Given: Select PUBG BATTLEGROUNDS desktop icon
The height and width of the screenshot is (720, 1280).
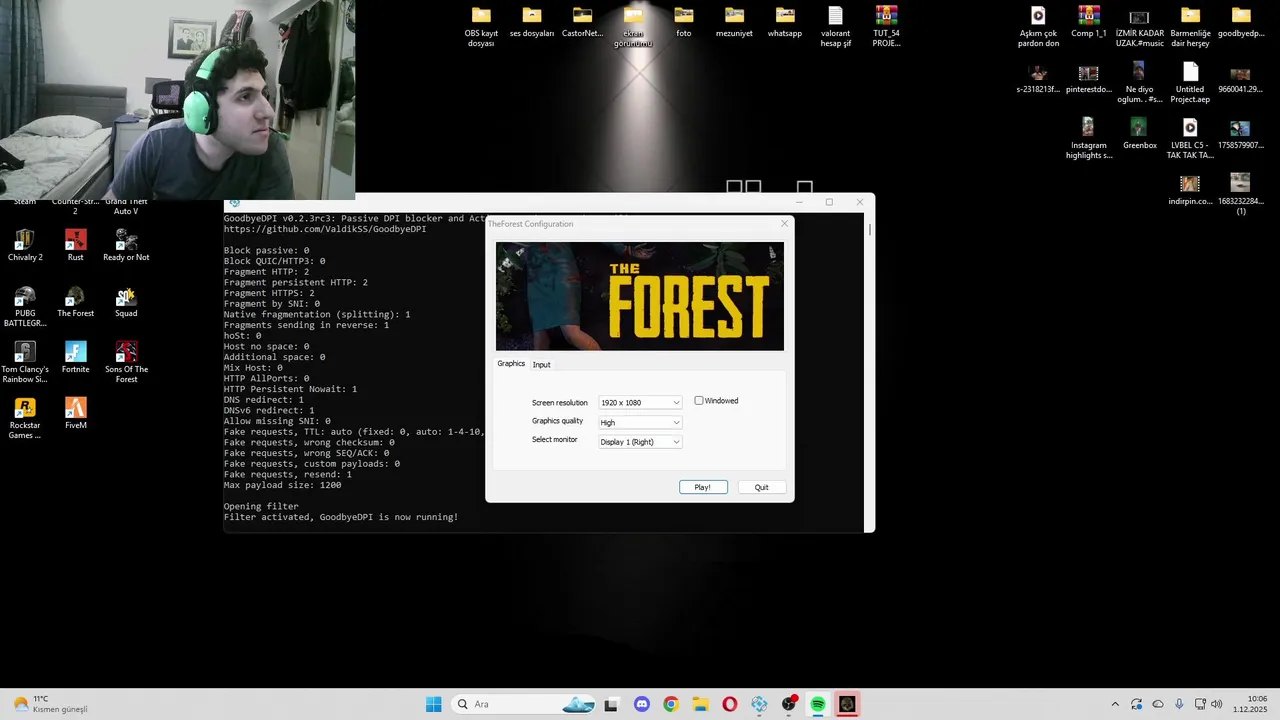Looking at the screenshot, I should 25,307.
